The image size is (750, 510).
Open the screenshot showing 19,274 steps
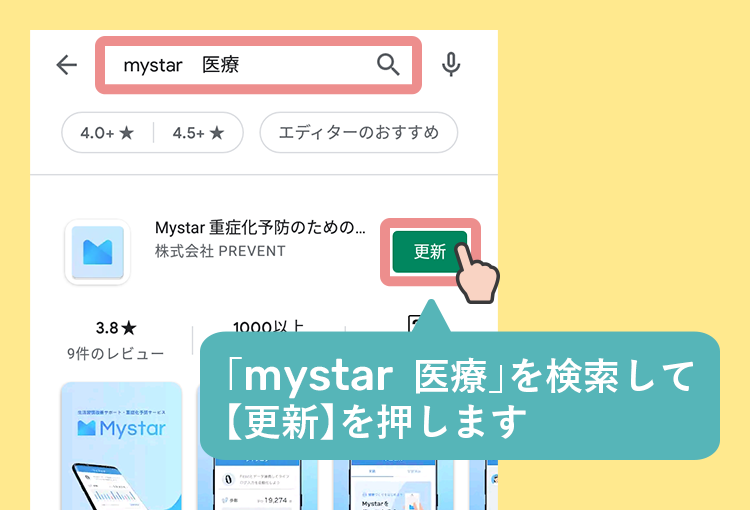coord(257,485)
